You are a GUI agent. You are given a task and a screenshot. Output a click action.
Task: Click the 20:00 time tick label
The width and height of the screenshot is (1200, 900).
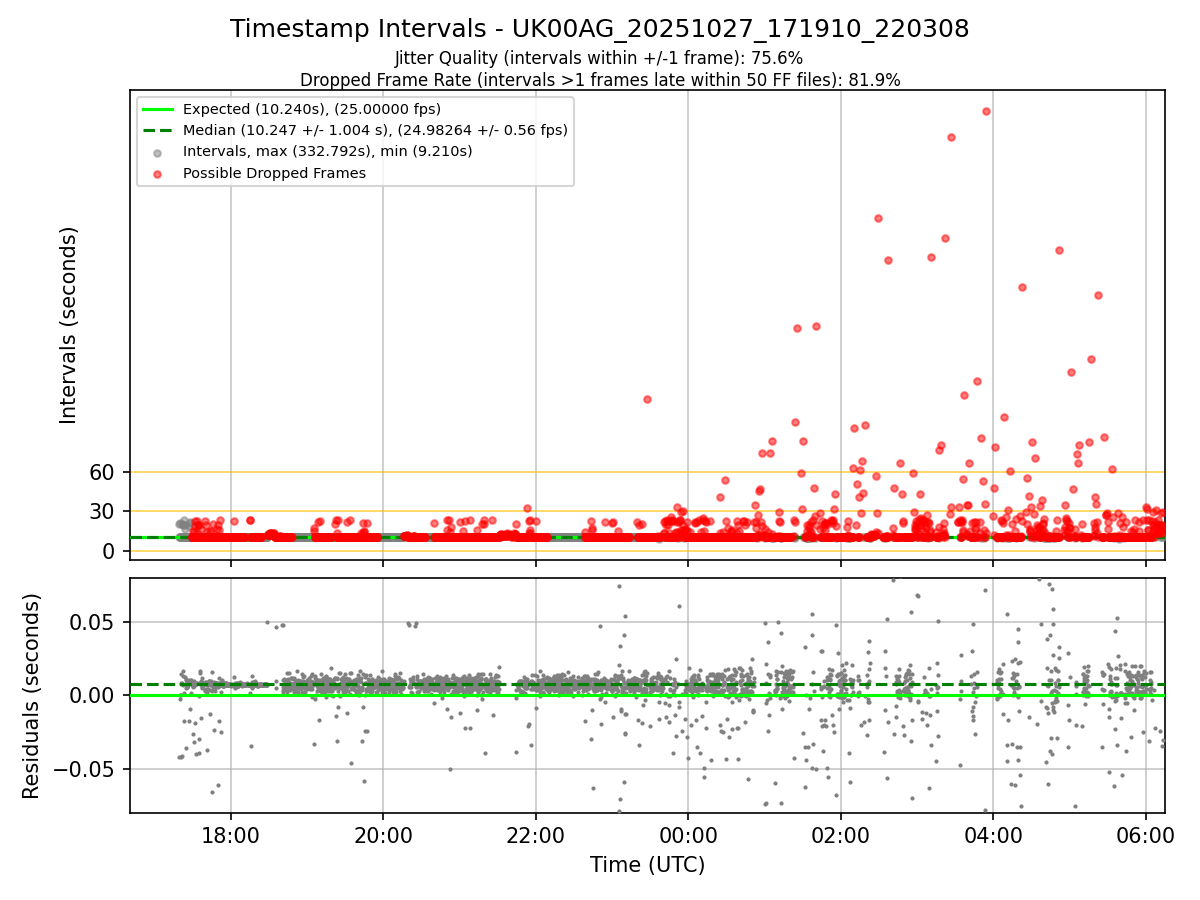point(383,834)
